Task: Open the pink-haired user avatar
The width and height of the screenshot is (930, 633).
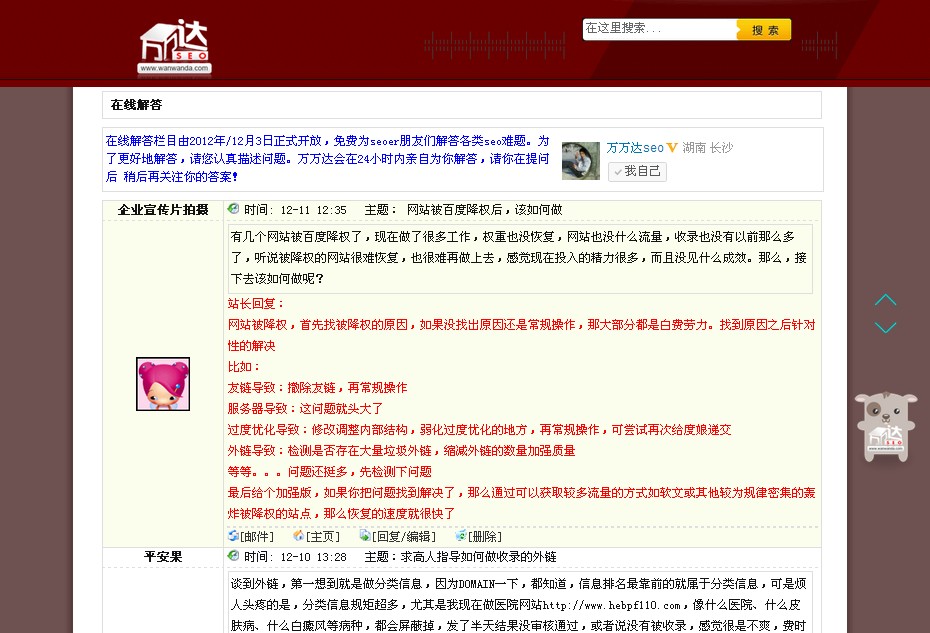Action: (x=163, y=384)
